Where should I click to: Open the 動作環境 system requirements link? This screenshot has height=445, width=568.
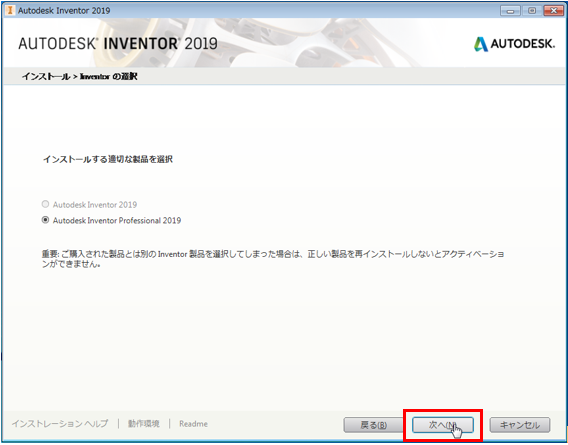click(143, 424)
